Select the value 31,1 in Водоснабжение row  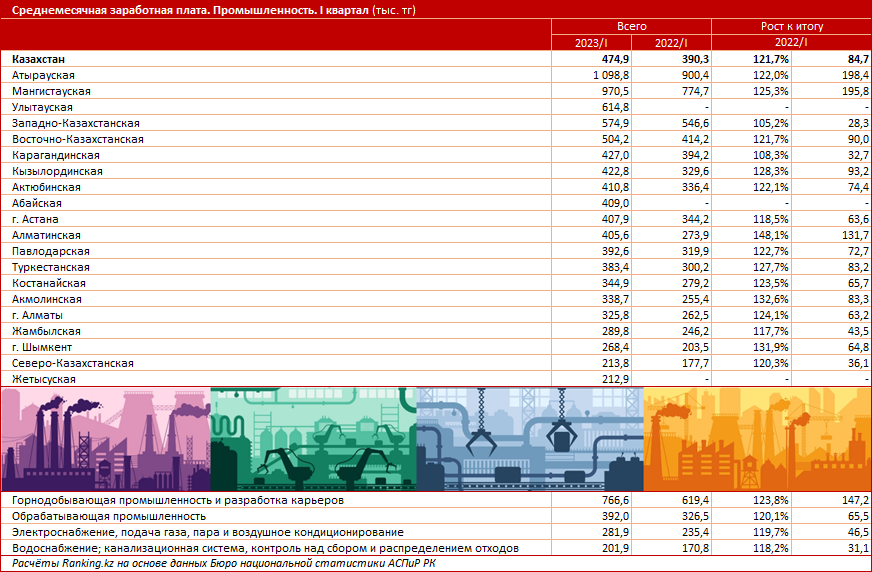(857, 549)
